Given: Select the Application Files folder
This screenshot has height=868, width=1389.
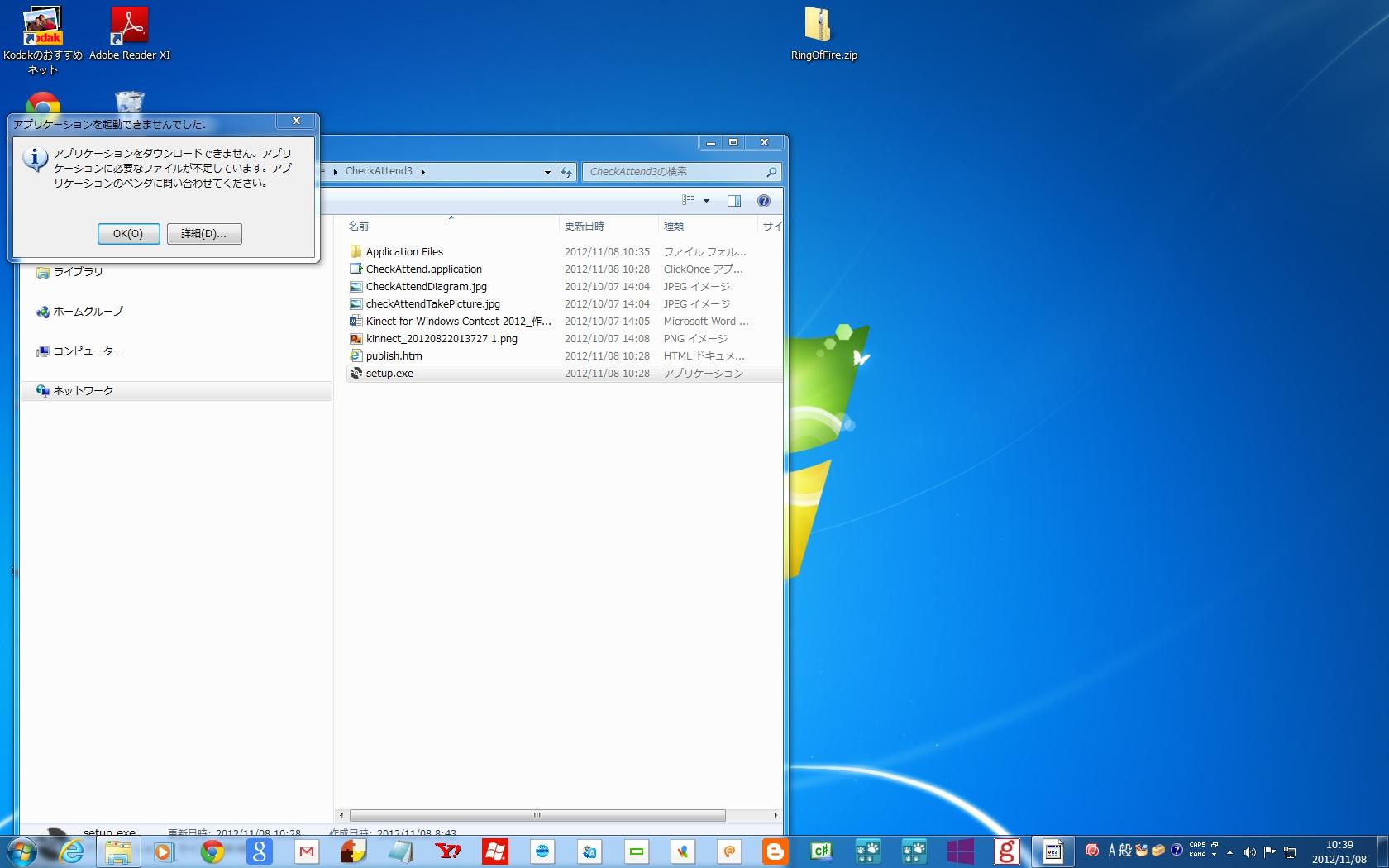Looking at the screenshot, I should pos(404,252).
